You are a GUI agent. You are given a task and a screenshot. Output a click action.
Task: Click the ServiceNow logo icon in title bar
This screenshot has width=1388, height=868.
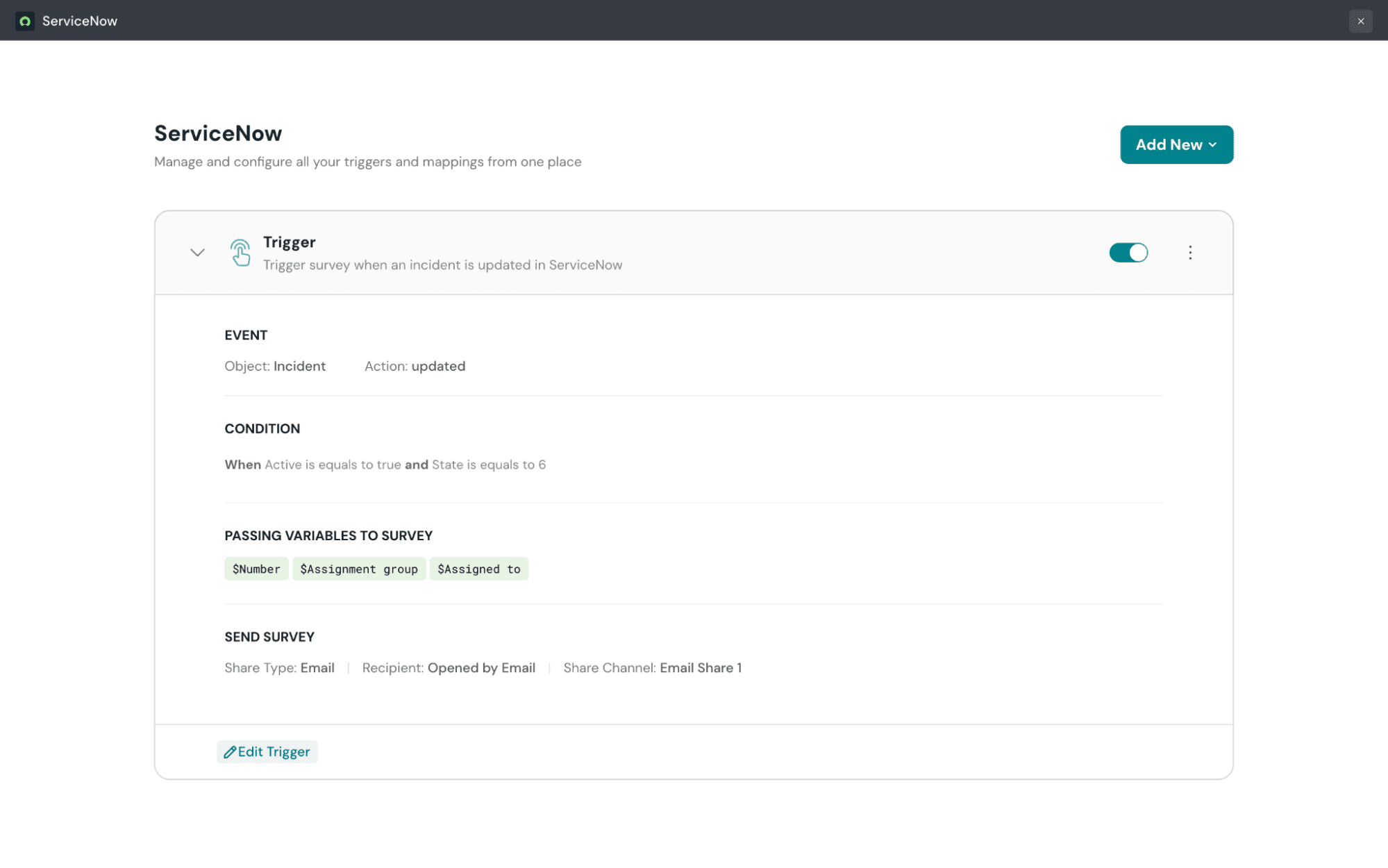coord(25,21)
